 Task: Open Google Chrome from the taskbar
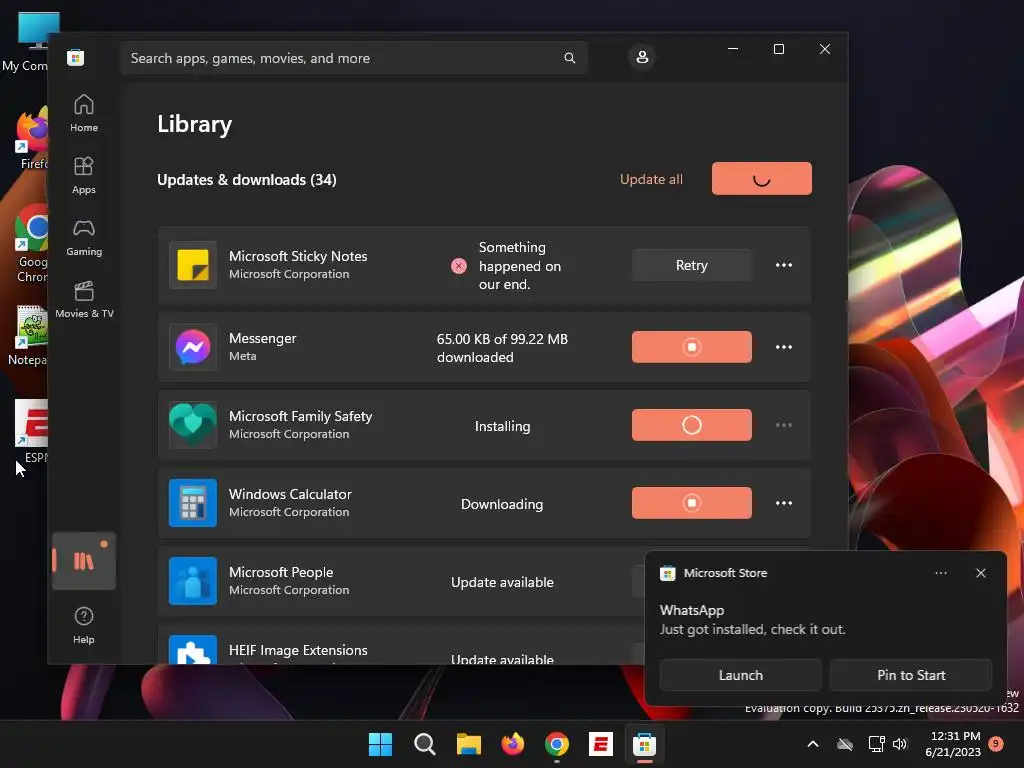point(556,744)
